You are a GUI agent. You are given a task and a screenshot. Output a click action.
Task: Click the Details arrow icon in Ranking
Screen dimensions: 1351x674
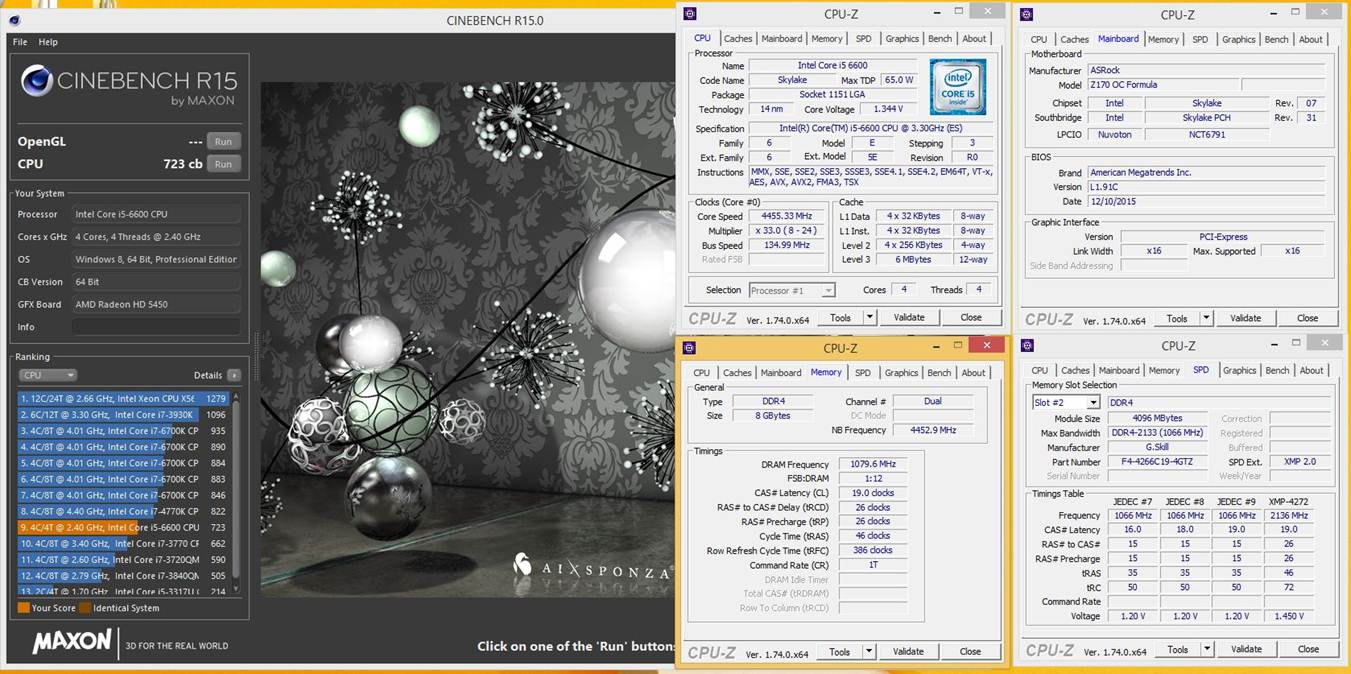[x=234, y=375]
